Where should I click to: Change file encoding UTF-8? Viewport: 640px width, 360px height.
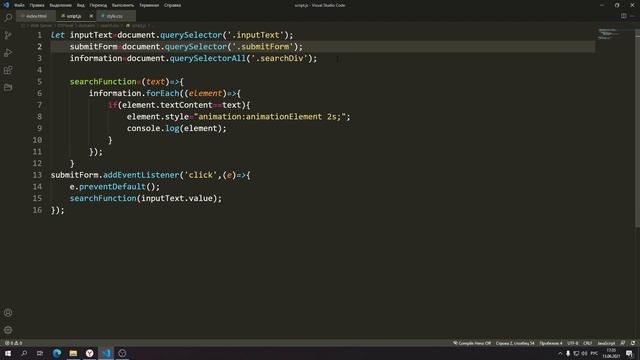[573, 343]
